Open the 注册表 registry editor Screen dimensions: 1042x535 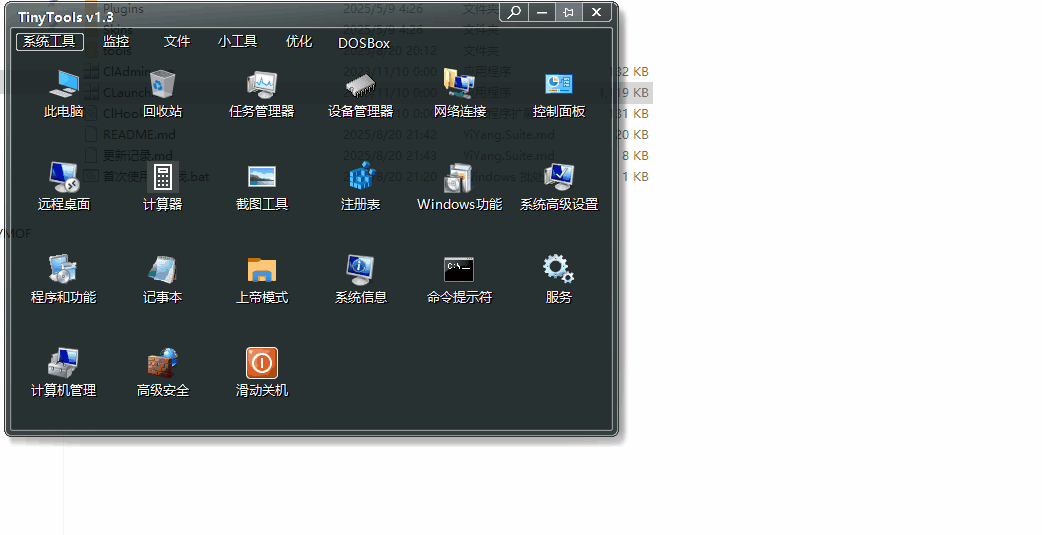[x=360, y=179]
